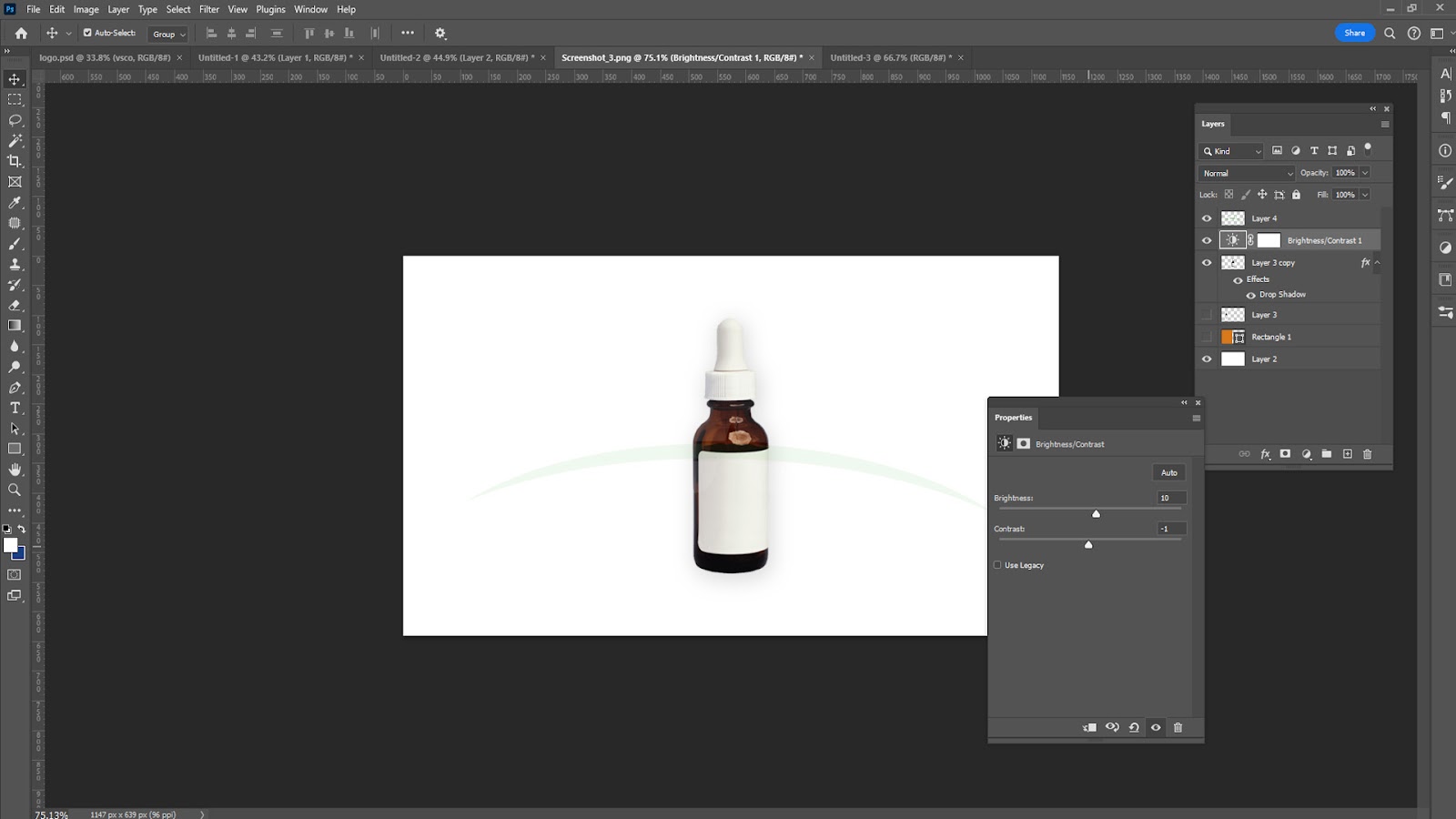Create new adjustment layer icon
This screenshot has height=819, width=1456.
click(1307, 454)
